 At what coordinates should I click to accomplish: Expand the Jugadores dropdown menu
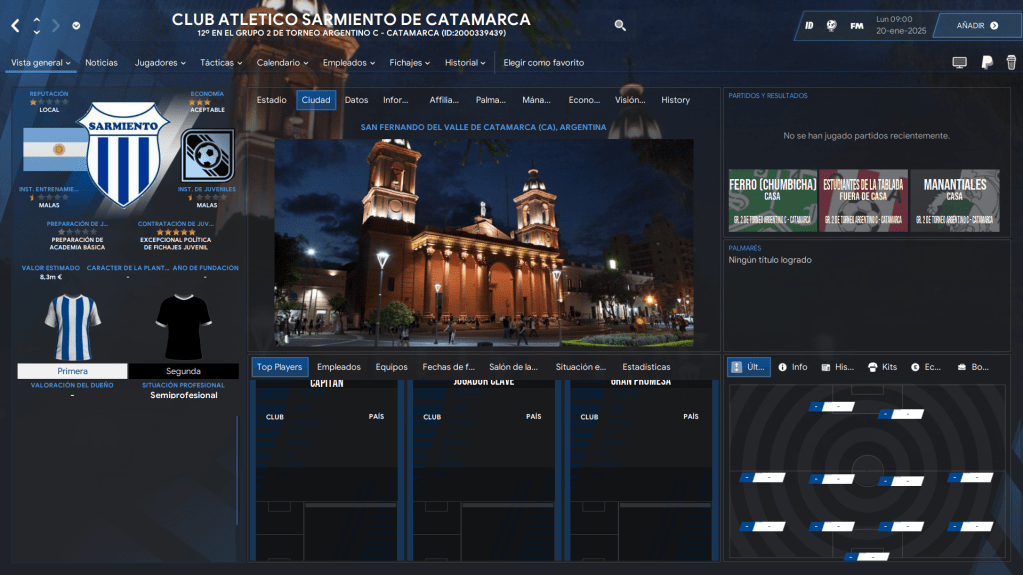(160, 63)
